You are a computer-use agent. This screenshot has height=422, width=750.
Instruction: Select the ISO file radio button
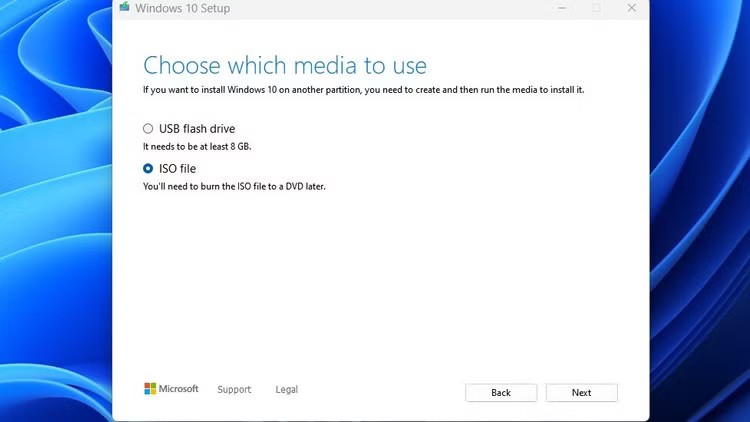point(148,169)
